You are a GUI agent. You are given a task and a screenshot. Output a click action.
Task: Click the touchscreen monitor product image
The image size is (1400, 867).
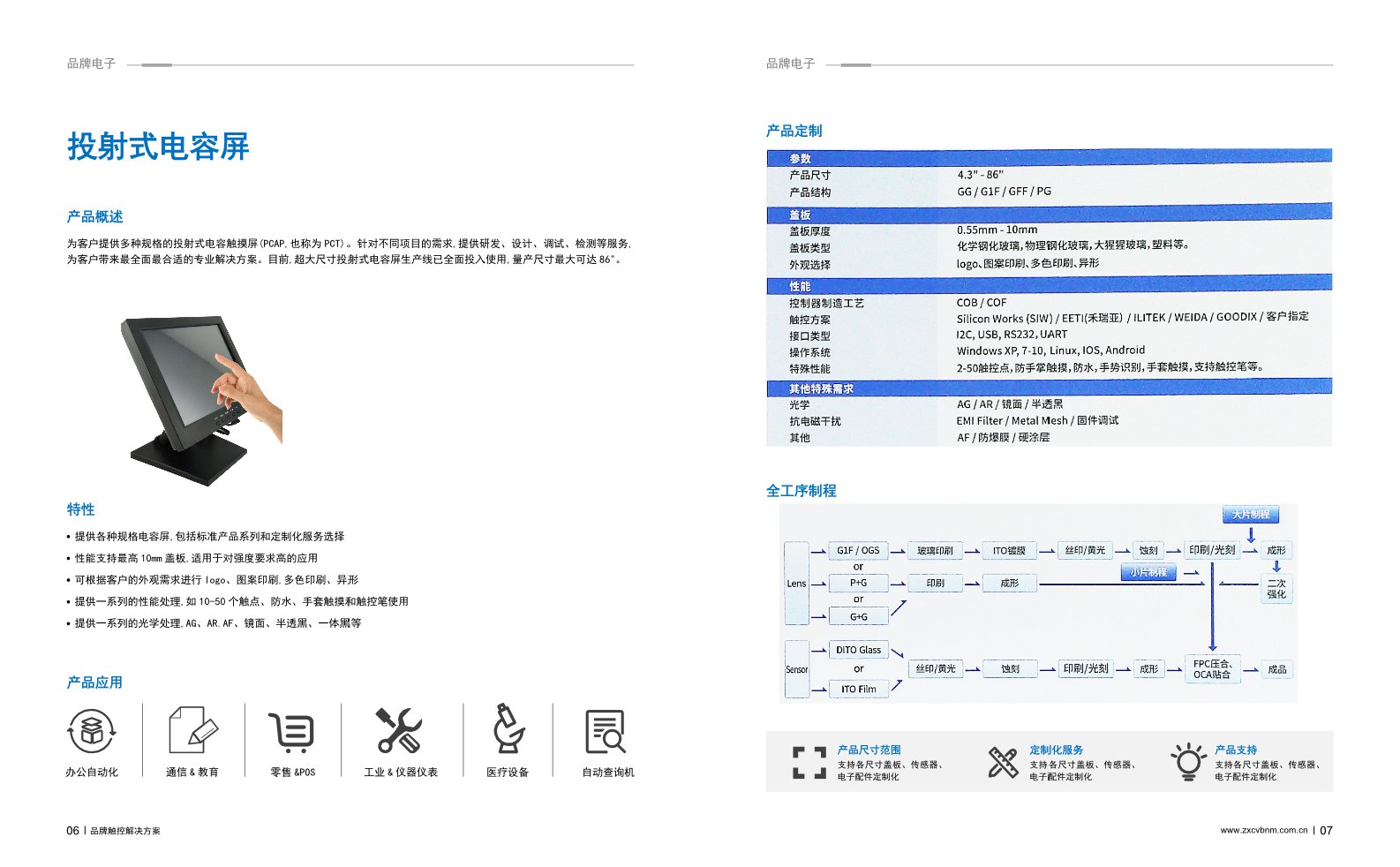coord(201,400)
